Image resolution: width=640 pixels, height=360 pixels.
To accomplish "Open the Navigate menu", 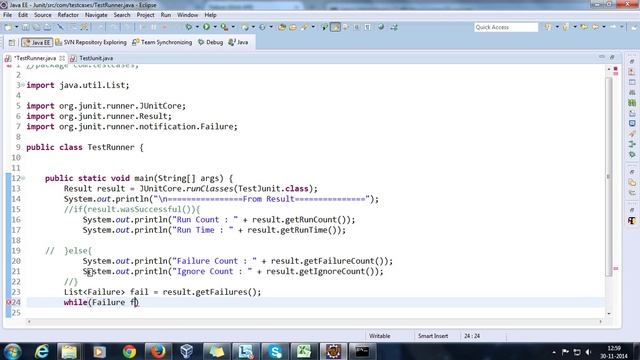I will tap(96, 15).
